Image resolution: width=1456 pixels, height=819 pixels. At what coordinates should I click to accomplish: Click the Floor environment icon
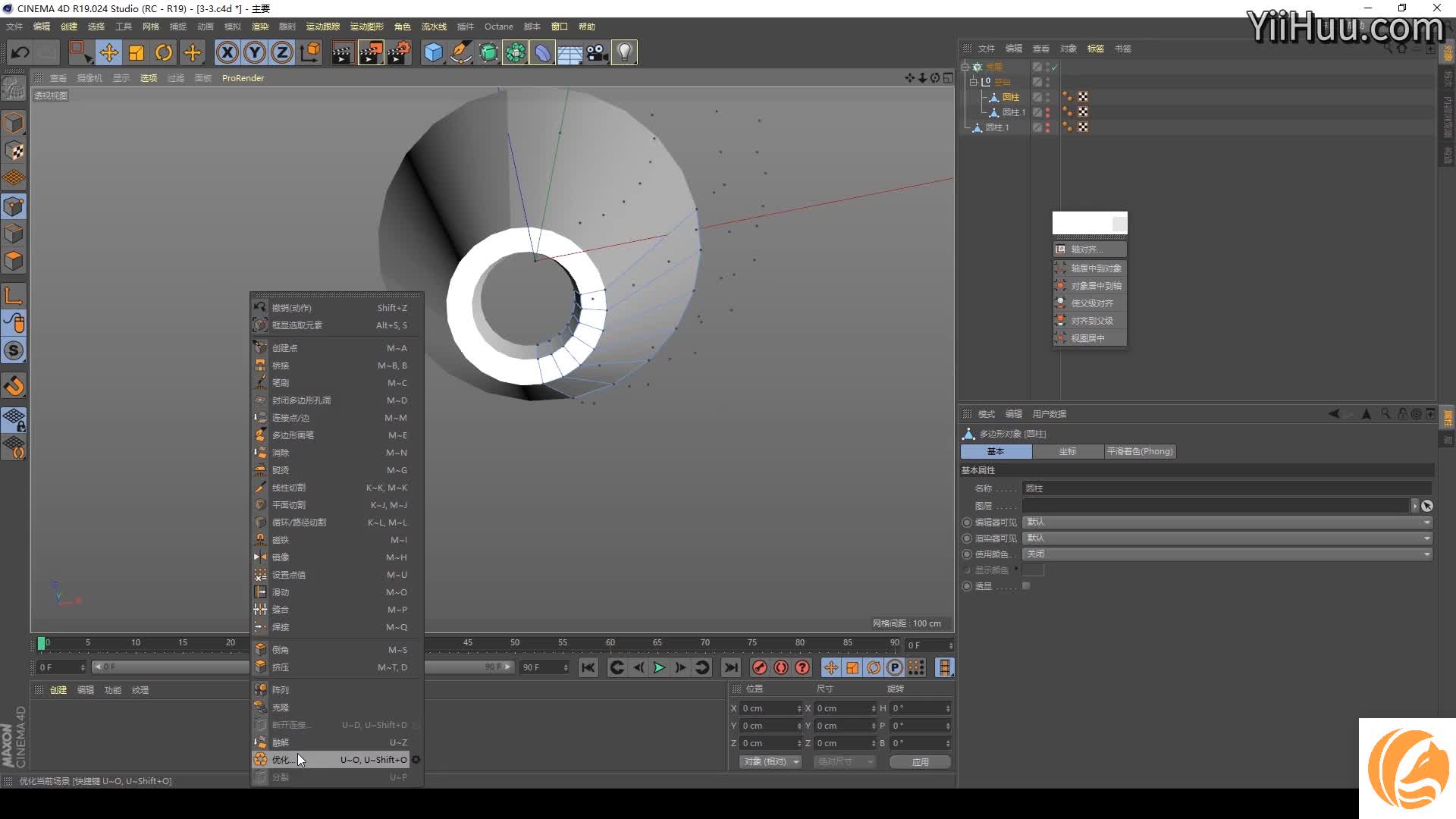570,52
